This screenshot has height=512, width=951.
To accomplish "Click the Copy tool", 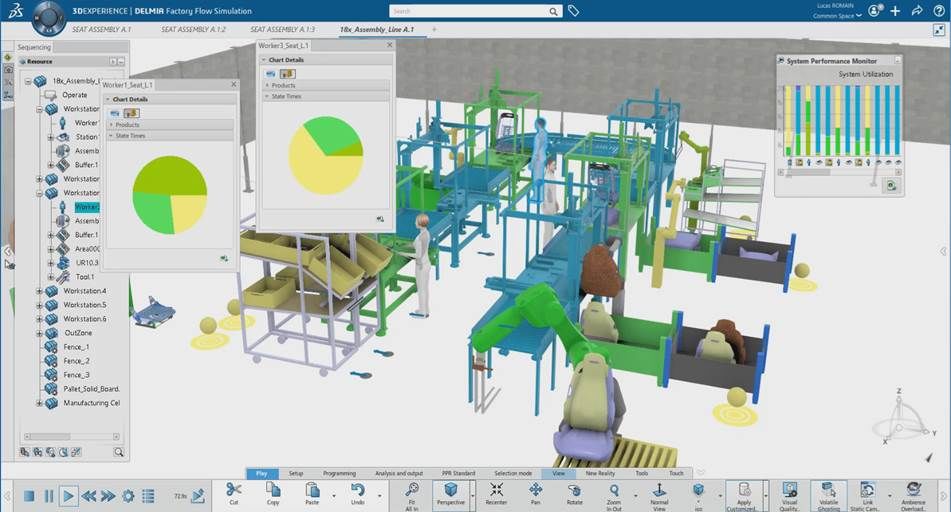I will (x=273, y=493).
